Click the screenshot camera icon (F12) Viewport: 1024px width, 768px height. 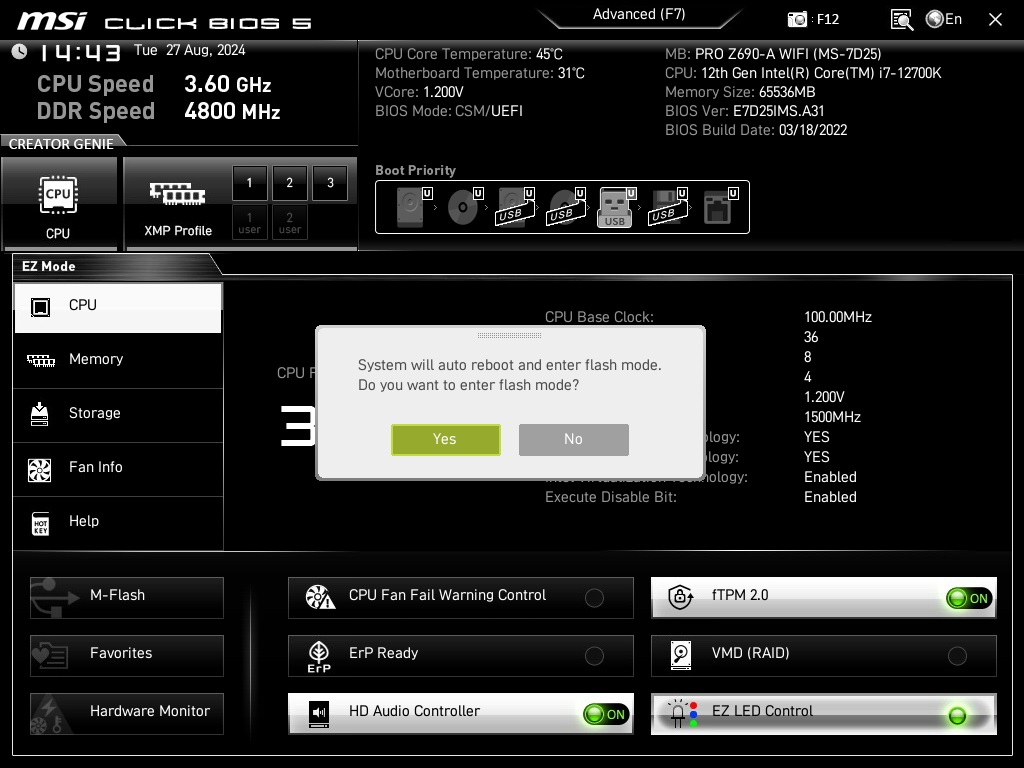(x=798, y=19)
